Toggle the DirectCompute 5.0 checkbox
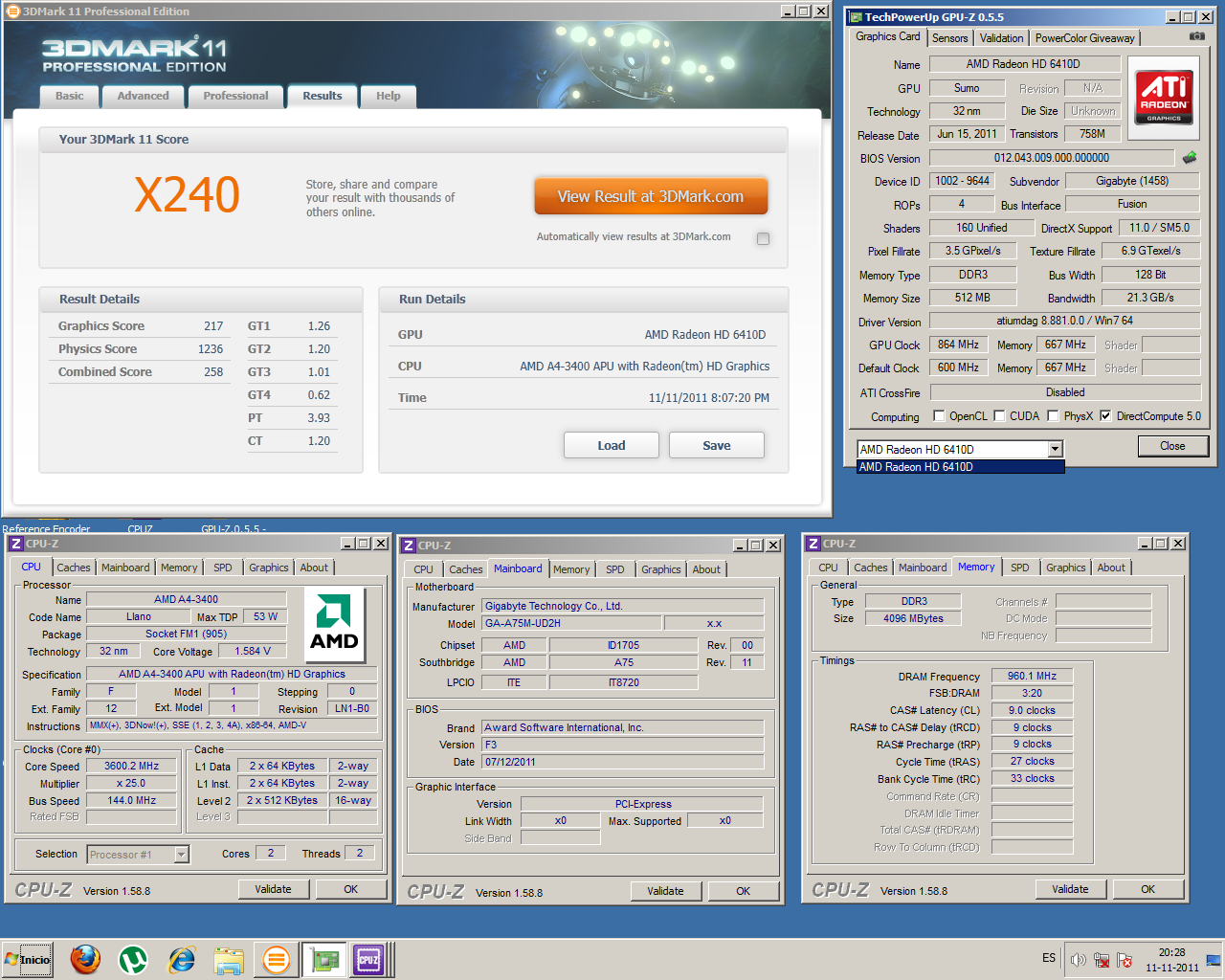The width and height of the screenshot is (1225, 980). pos(1105,415)
